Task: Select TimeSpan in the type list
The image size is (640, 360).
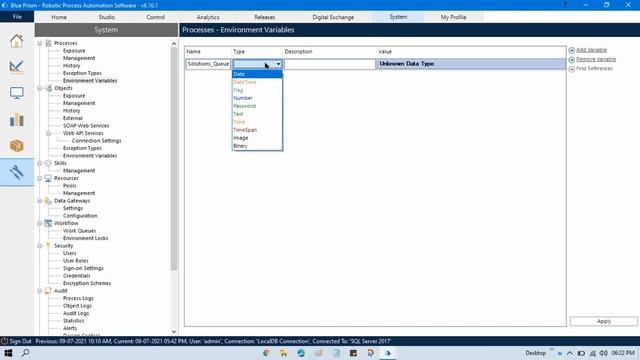Action: [x=257, y=130]
